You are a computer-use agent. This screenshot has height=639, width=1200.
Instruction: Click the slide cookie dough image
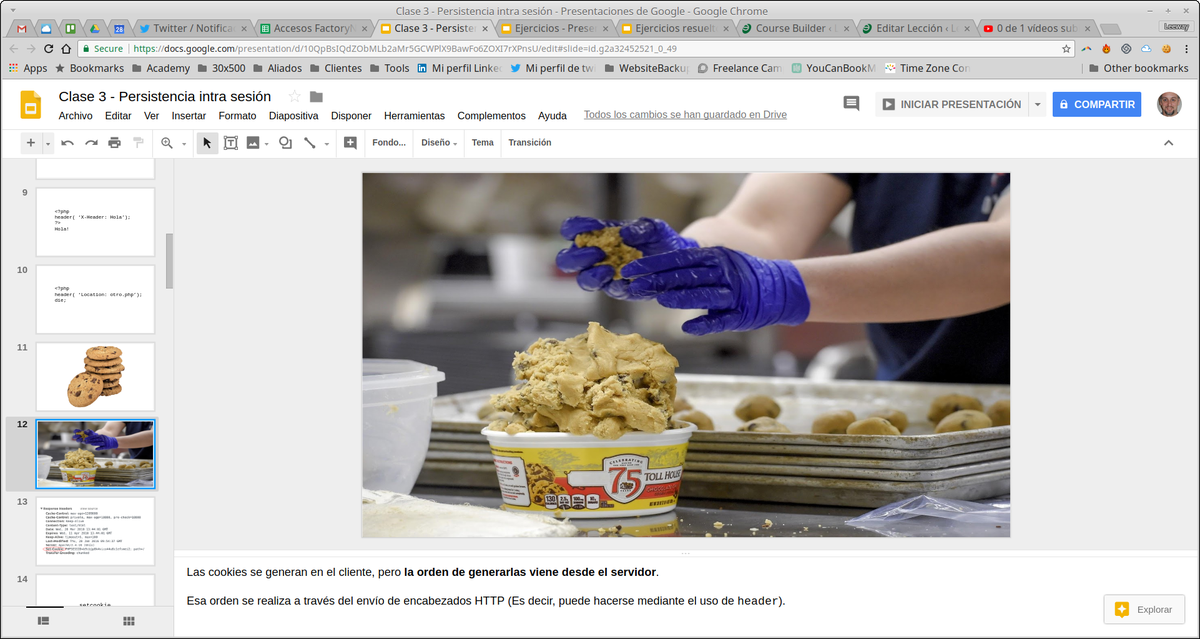point(686,355)
